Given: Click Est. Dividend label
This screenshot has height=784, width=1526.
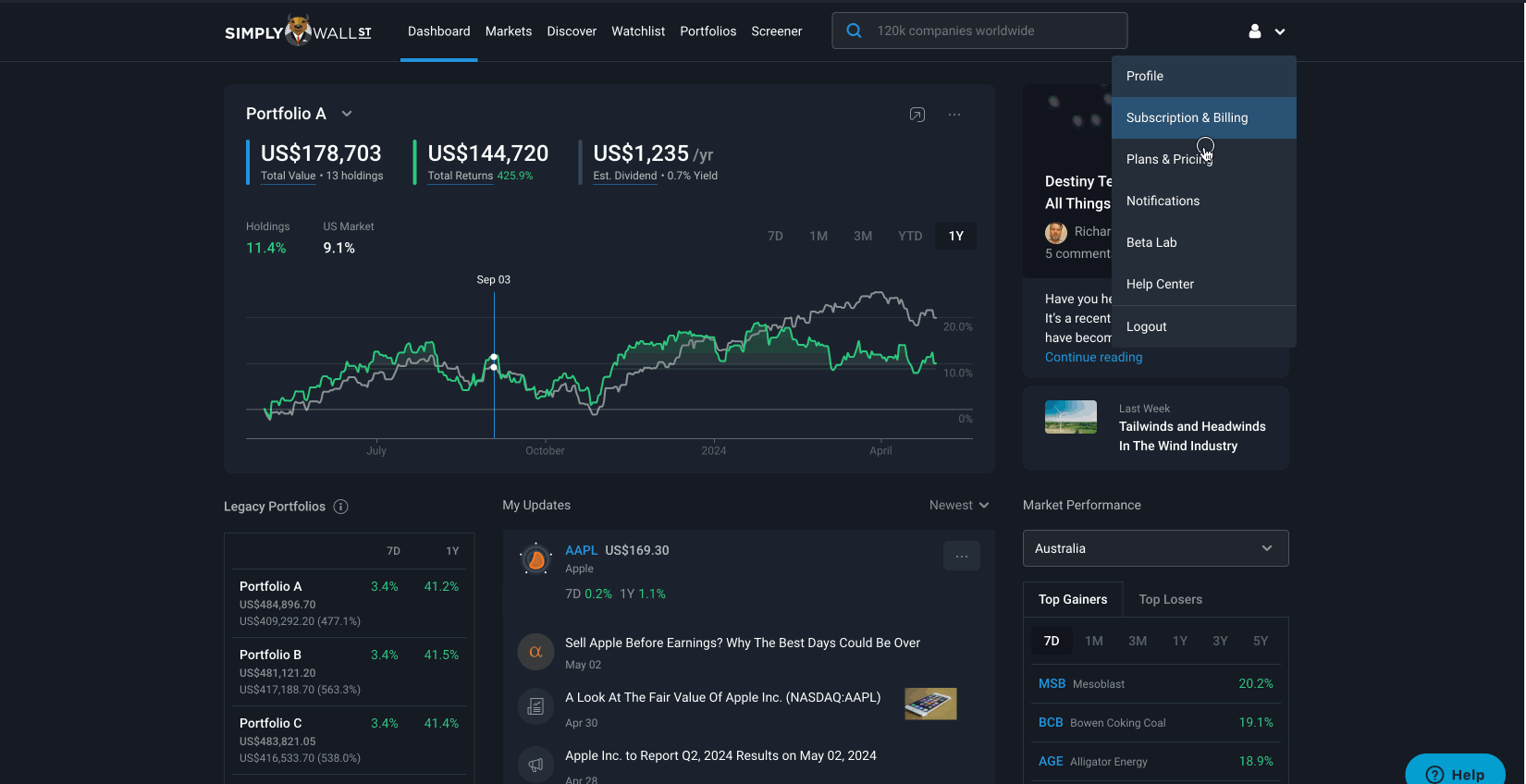Looking at the screenshot, I should (625, 176).
